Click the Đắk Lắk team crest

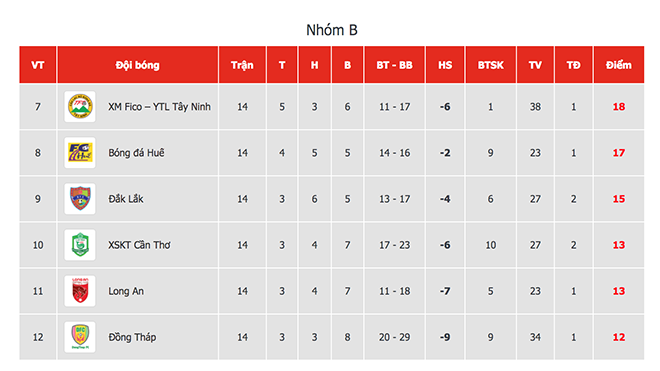pos(80,199)
